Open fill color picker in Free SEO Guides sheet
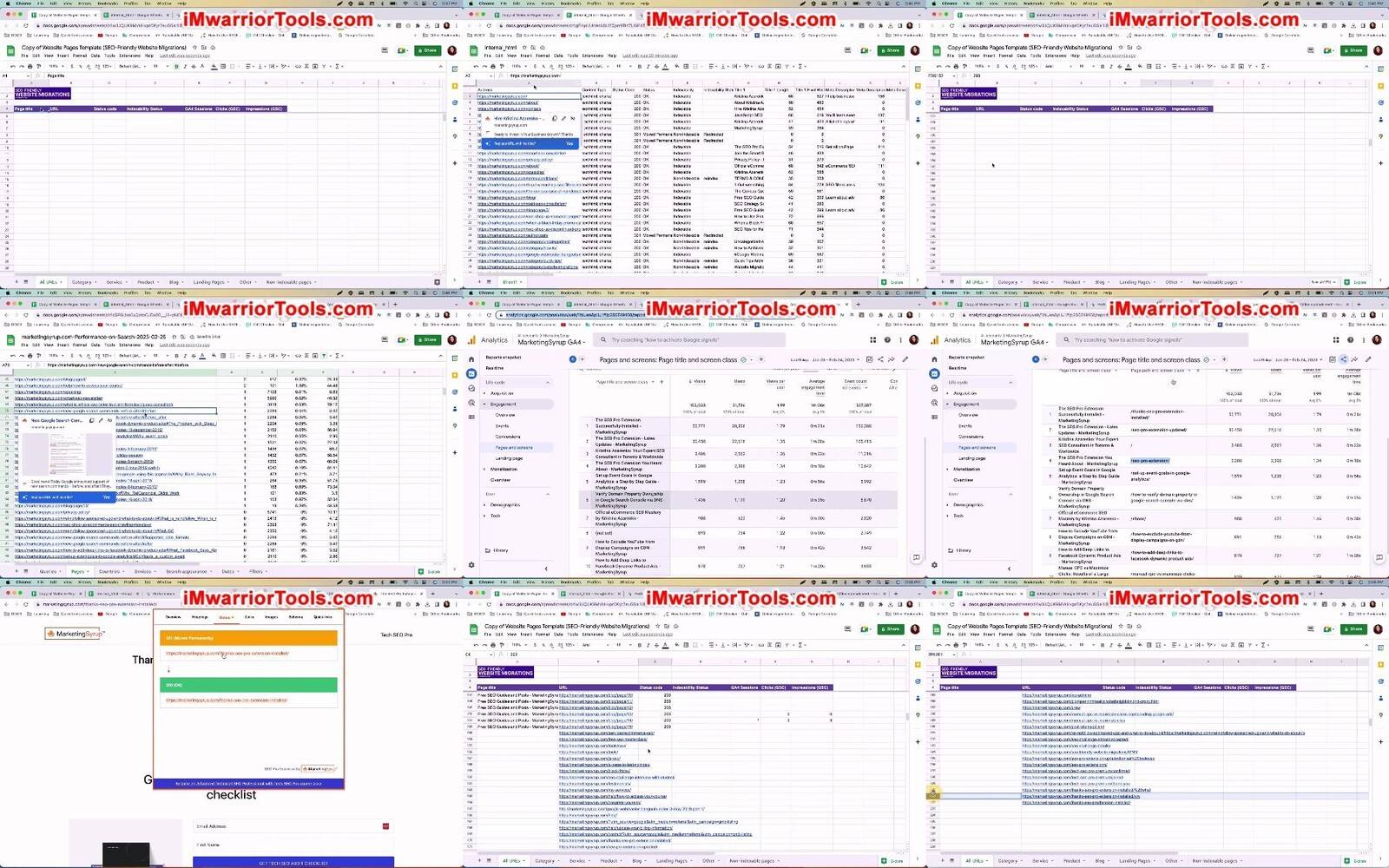Viewport: 1389px width, 868px height. pos(676,645)
